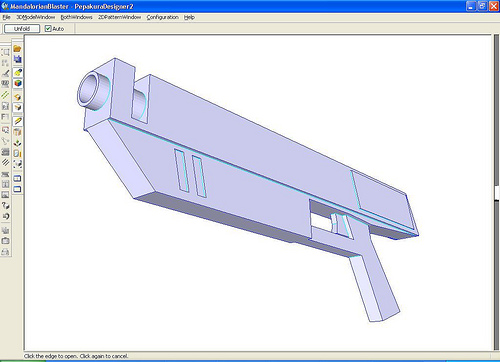Open the BothWindows menu

pos(76,17)
